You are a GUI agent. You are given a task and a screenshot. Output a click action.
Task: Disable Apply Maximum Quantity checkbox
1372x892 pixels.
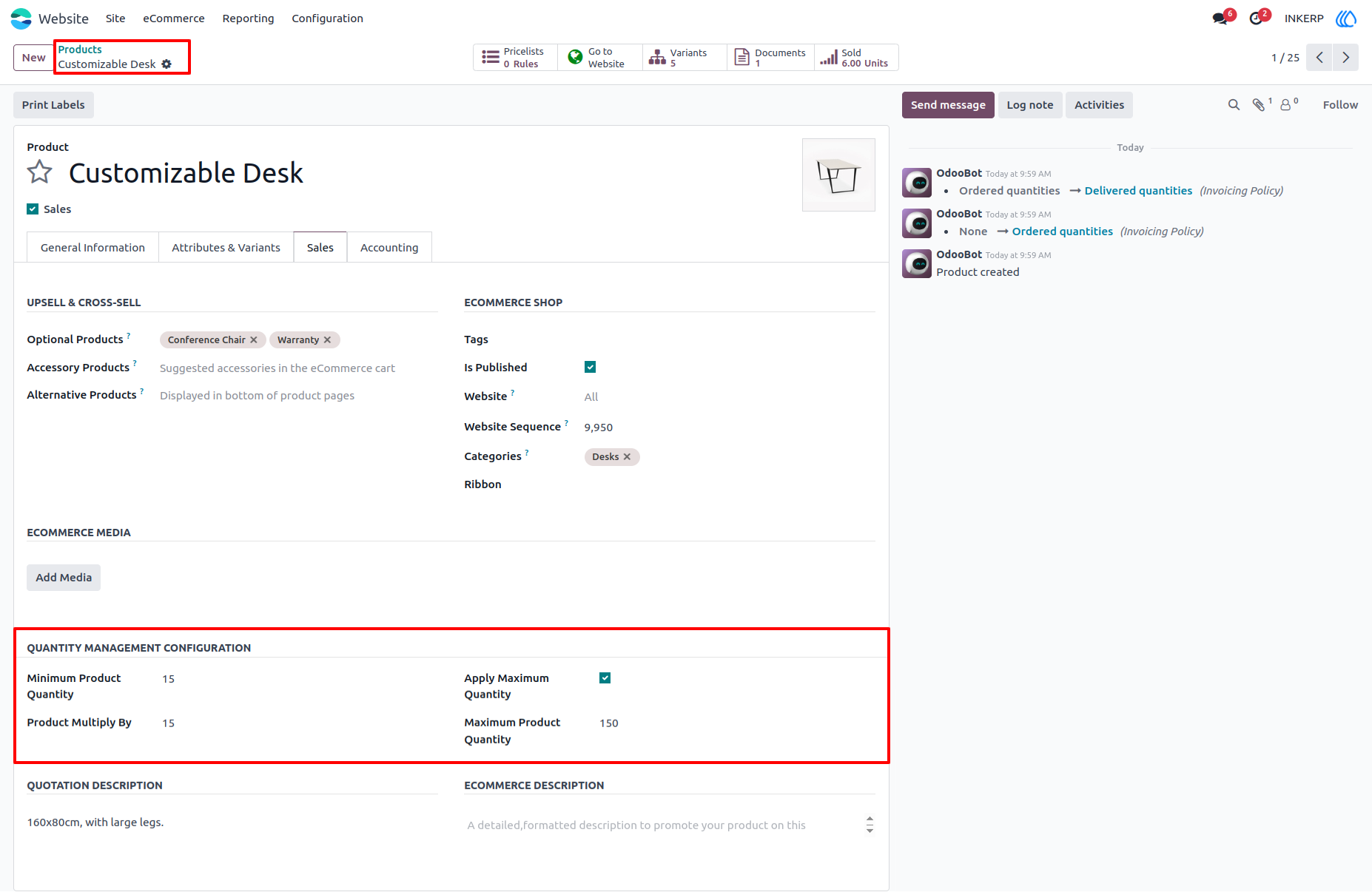point(605,678)
